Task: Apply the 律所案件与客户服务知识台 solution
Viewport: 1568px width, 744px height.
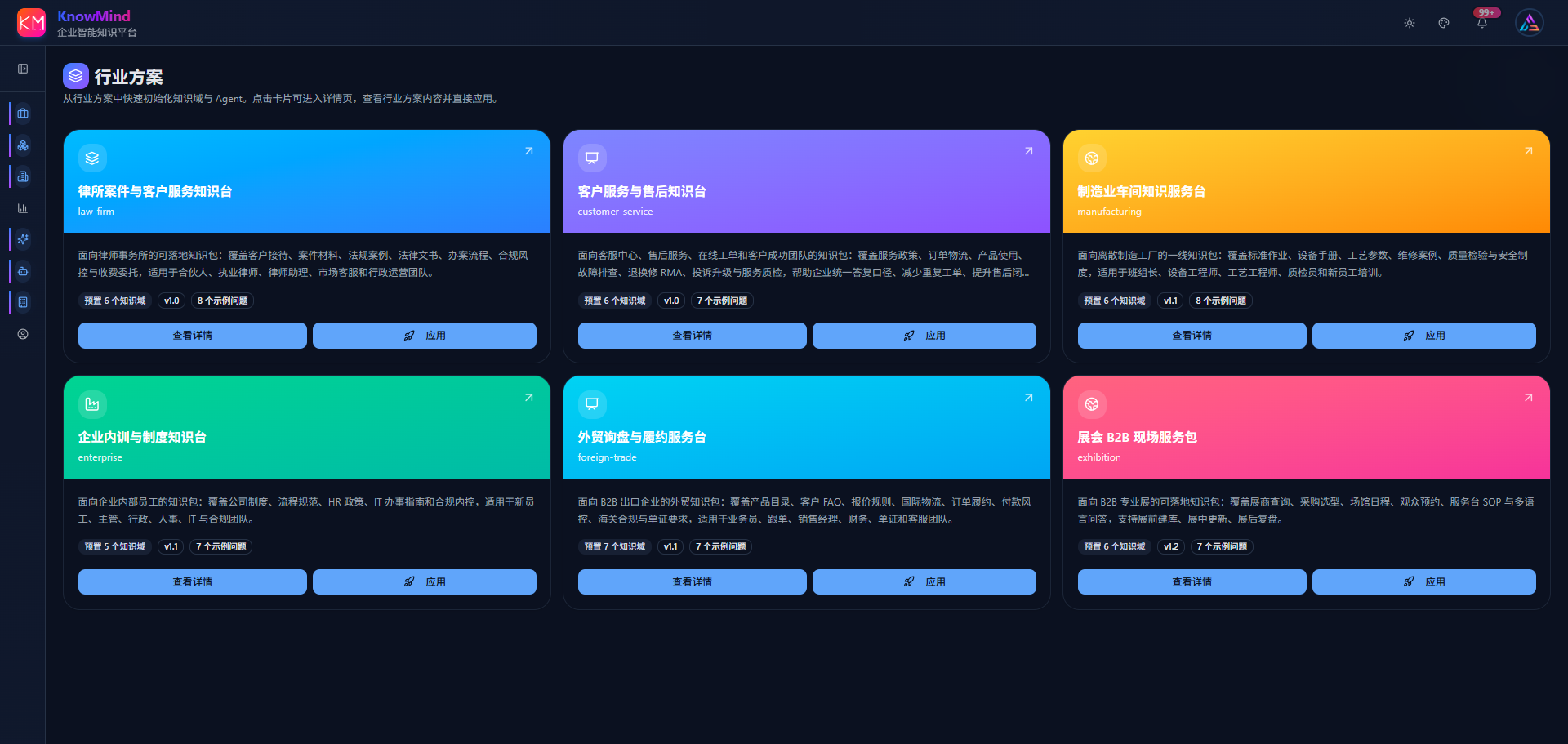Action: point(425,336)
